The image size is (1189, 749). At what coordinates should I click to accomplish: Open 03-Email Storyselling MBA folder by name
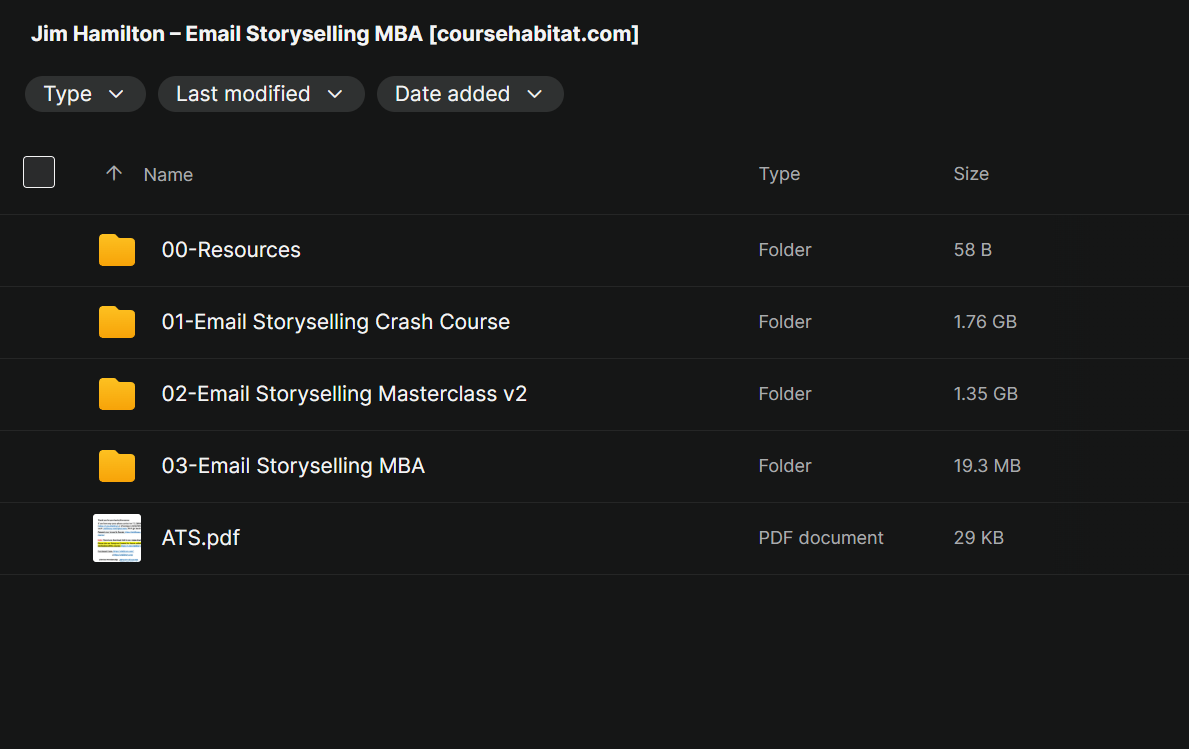click(293, 466)
